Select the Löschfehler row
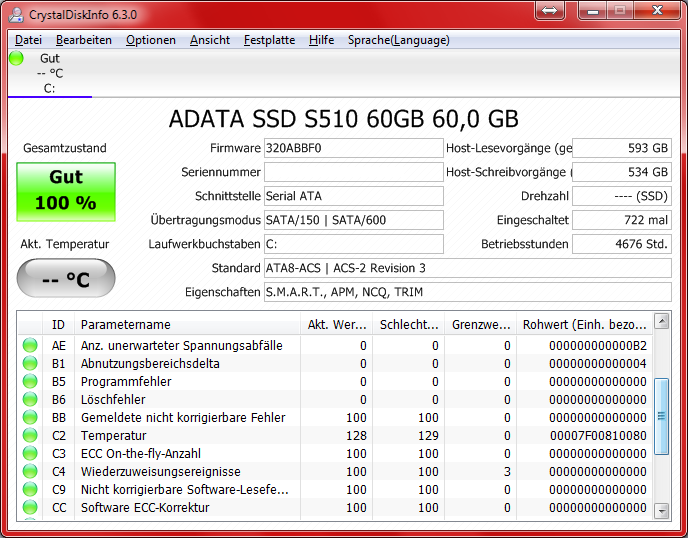This screenshot has height=545, width=692. click(335, 400)
